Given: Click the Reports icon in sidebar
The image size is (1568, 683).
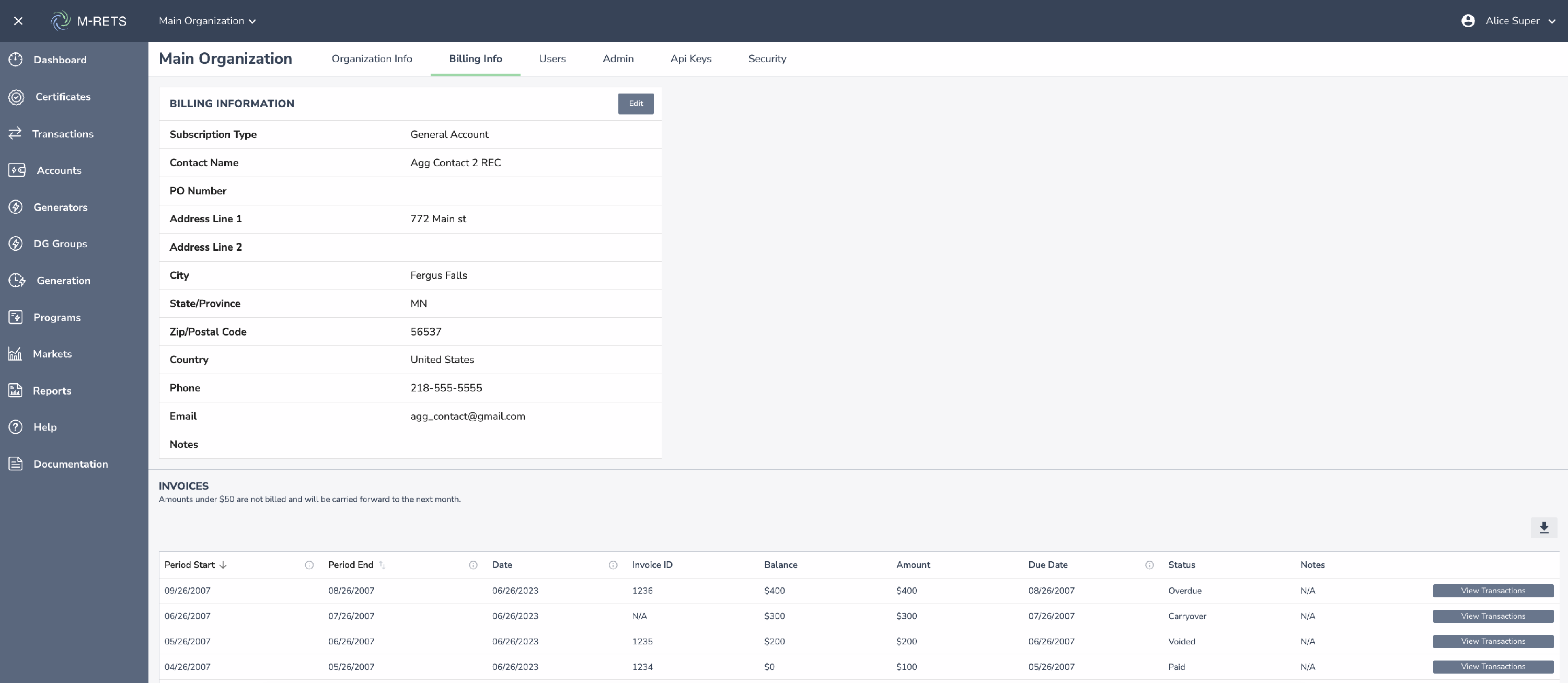Looking at the screenshot, I should pos(15,390).
